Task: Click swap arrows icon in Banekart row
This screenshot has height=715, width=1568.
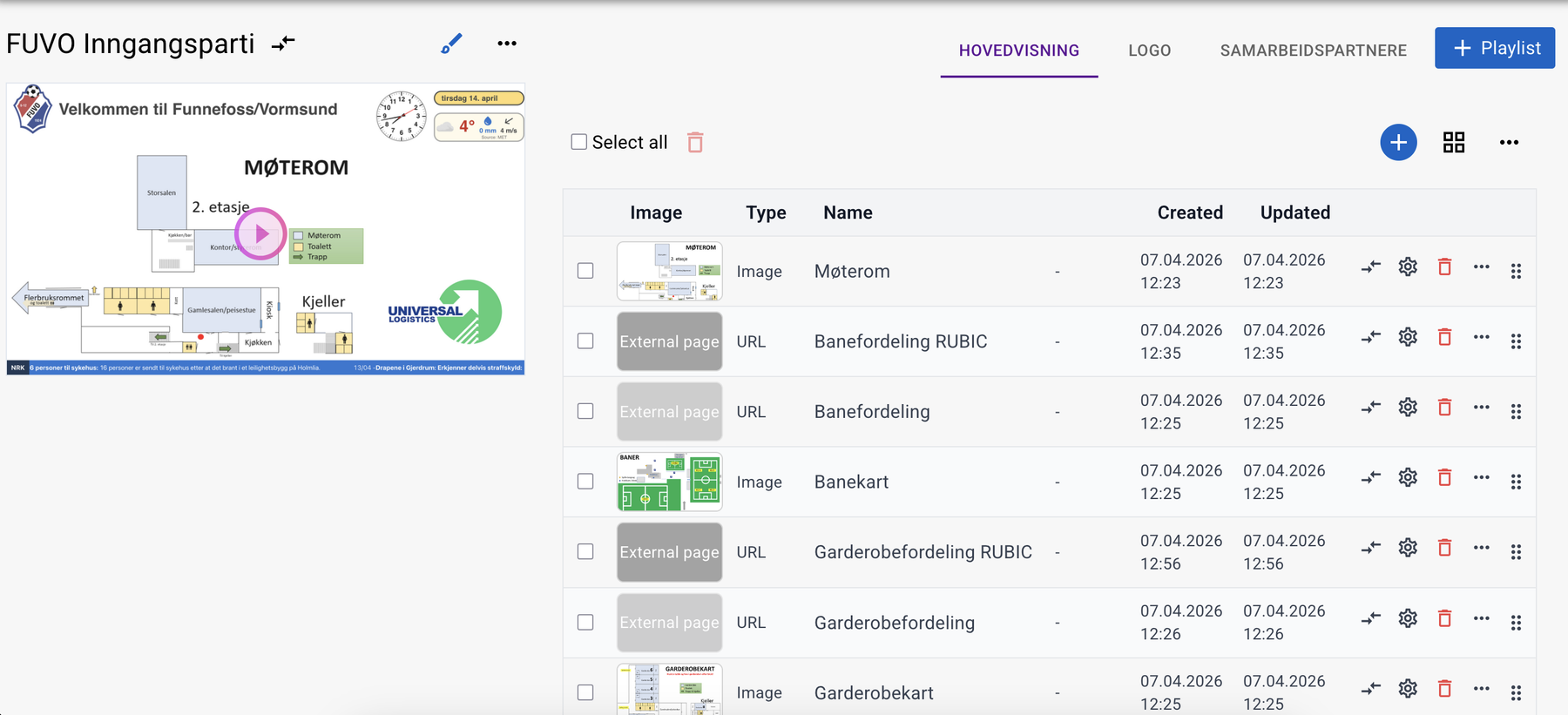Action: coord(1371,477)
